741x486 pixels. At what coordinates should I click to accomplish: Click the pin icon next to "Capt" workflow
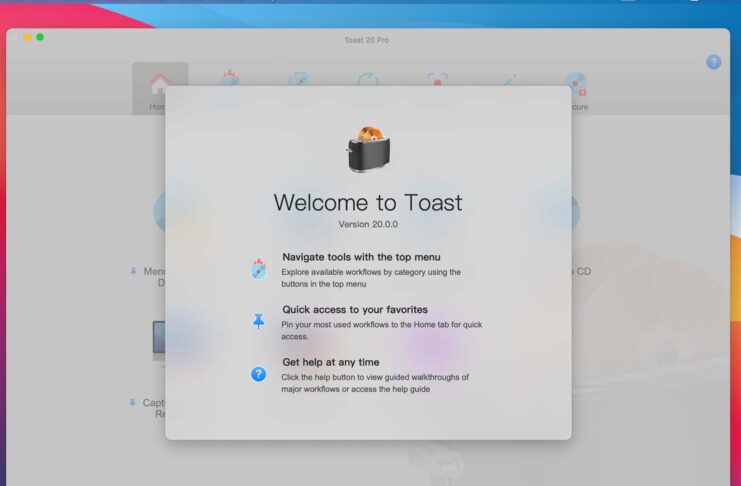click(x=132, y=403)
